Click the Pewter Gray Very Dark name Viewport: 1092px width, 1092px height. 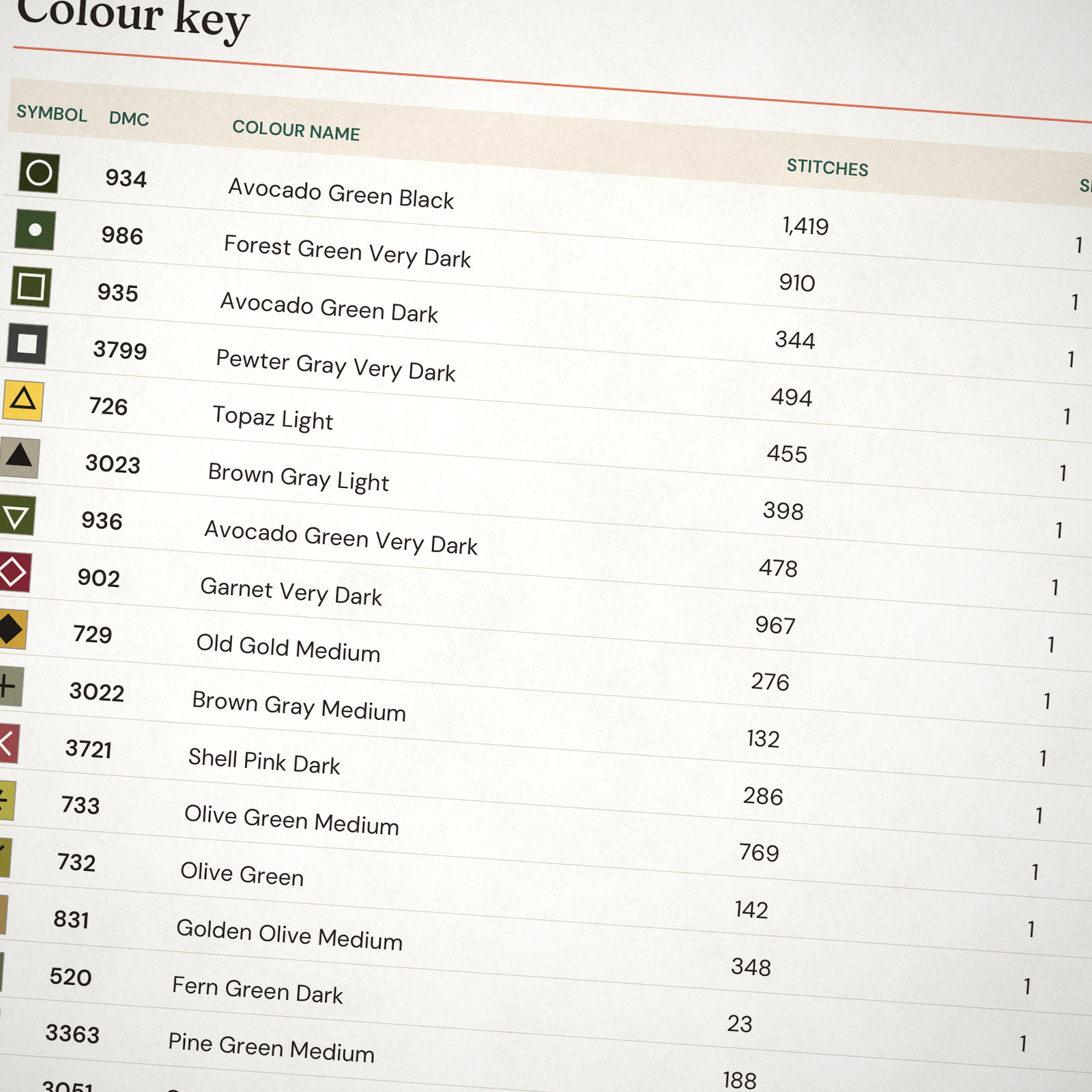[336, 365]
